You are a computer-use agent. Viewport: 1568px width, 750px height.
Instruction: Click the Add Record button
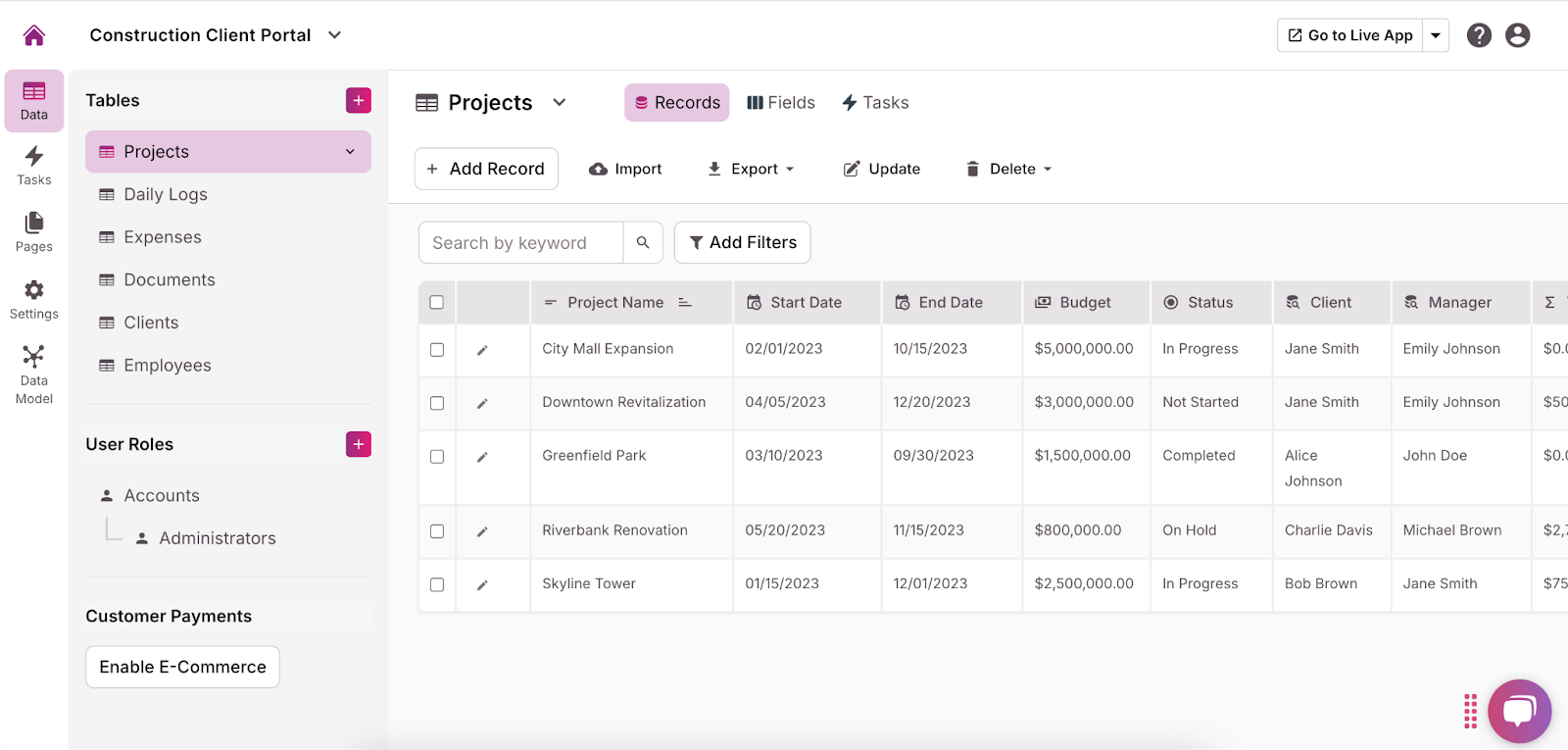tap(486, 169)
